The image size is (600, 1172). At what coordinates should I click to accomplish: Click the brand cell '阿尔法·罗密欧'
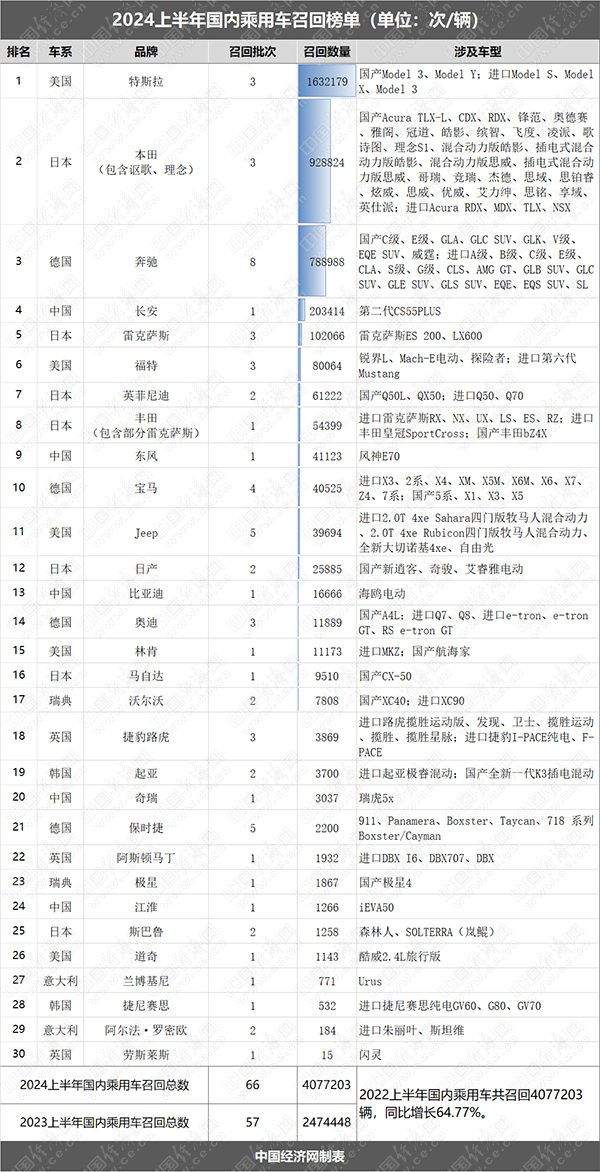(146, 1030)
